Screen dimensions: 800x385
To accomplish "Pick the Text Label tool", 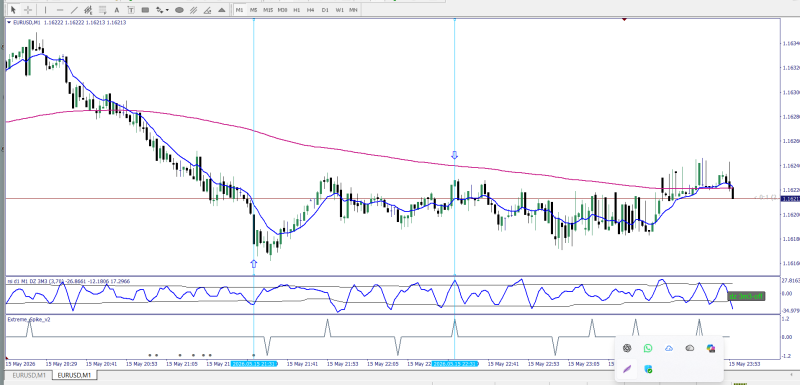I will pyautogui.click(x=131, y=10).
